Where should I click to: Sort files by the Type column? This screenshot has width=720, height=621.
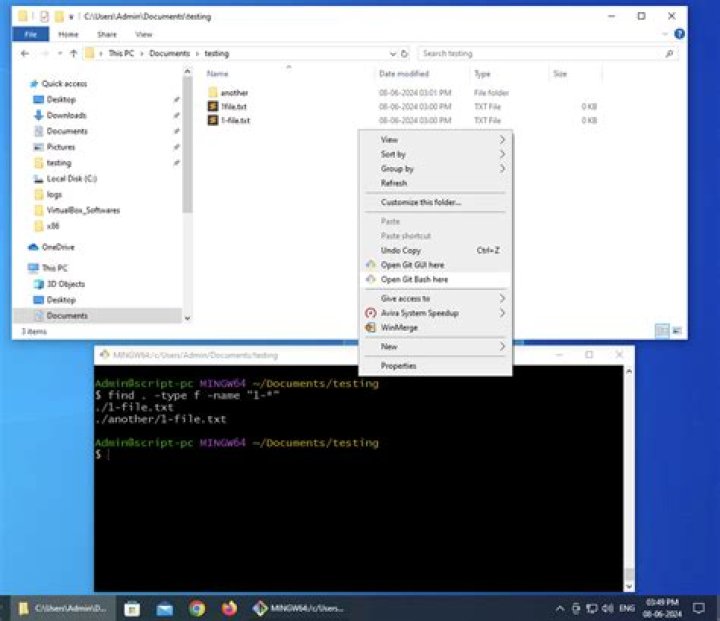(x=482, y=74)
